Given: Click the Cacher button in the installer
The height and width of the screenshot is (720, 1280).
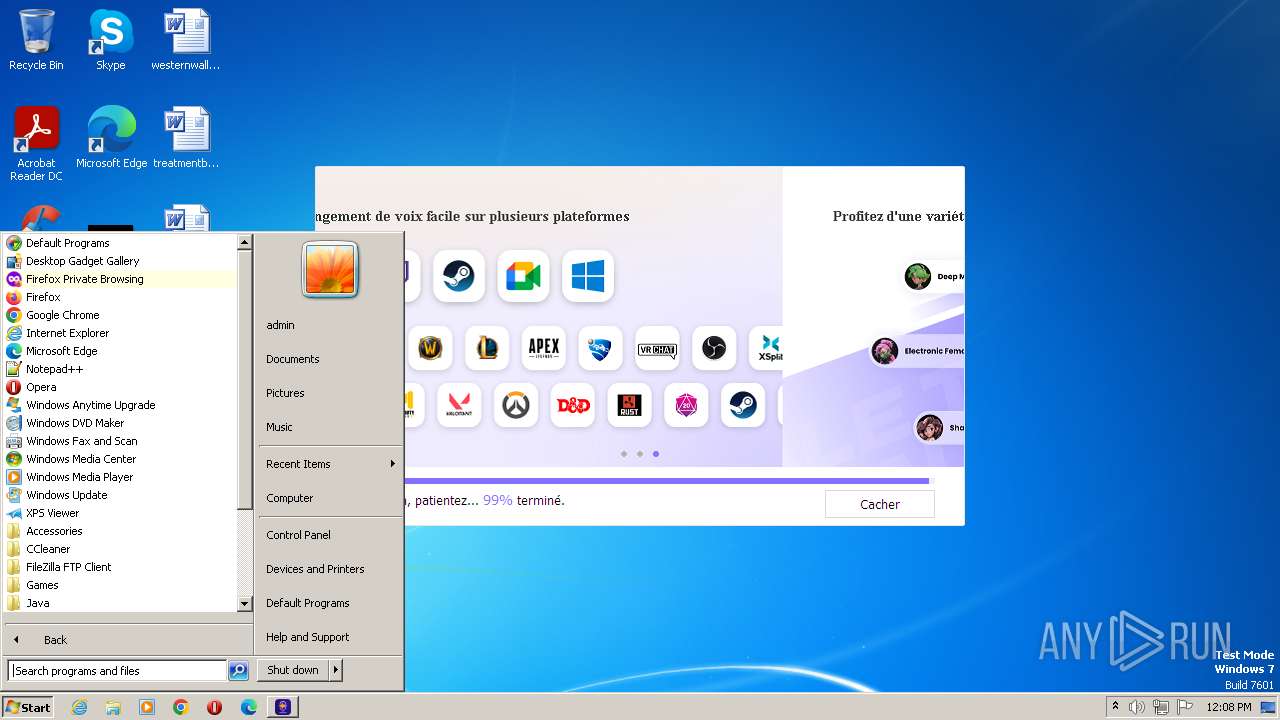Looking at the screenshot, I should pyautogui.click(x=880, y=504).
